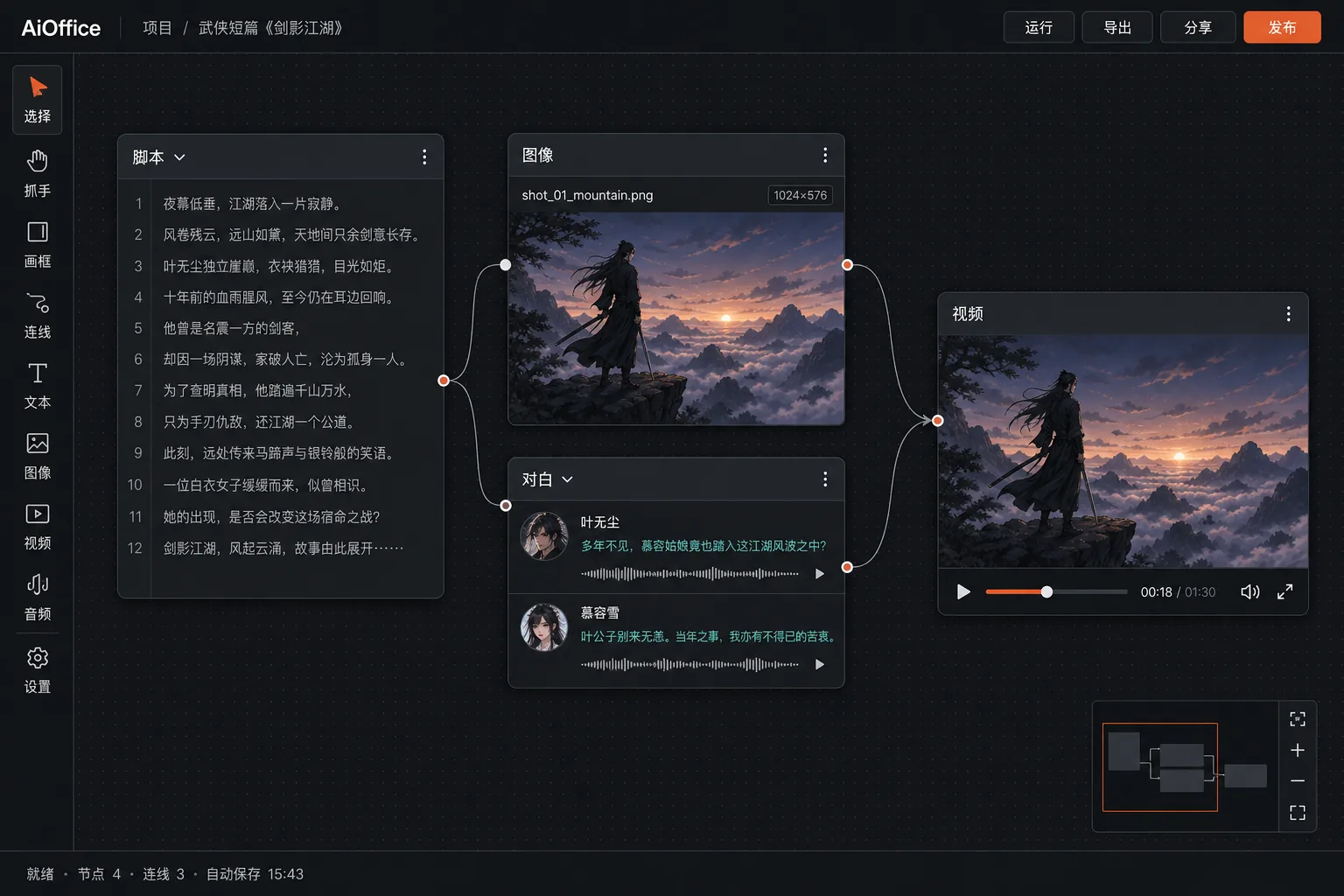Click 慕容雪 character avatar

pyautogui.click(x=544, y=626)
